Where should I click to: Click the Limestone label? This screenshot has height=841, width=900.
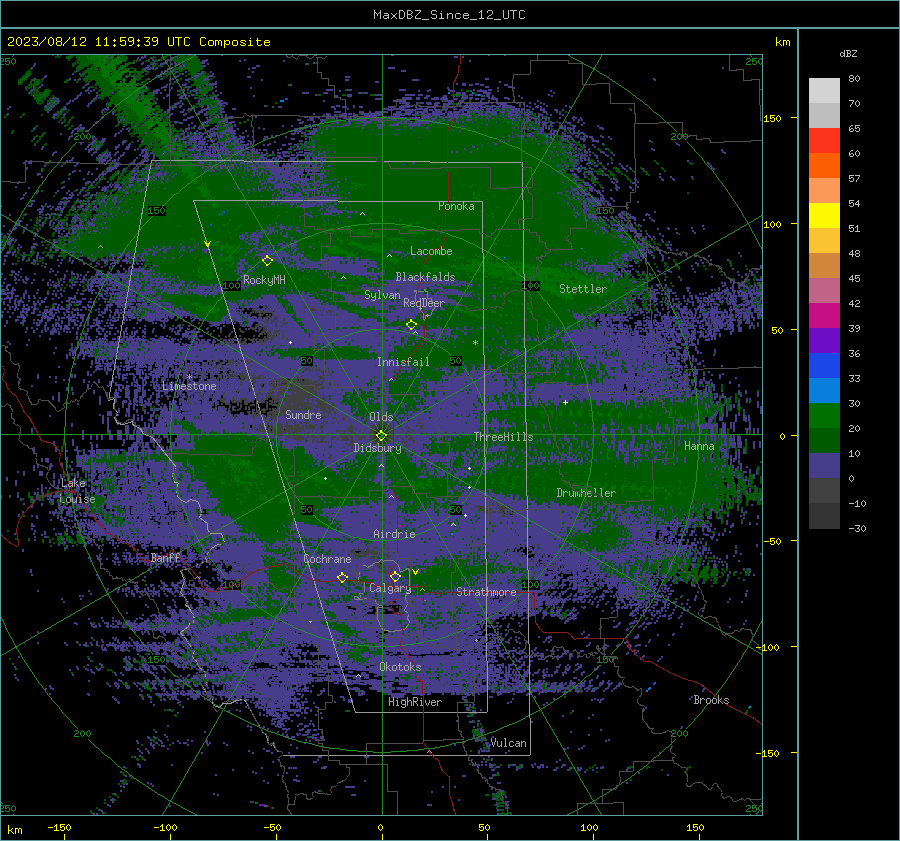click(189, 386)
